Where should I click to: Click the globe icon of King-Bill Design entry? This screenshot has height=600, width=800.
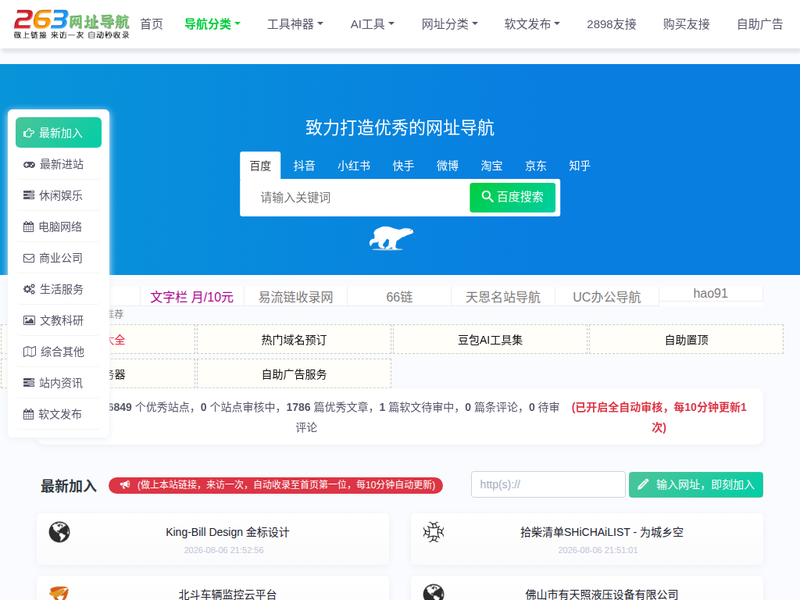coord(59,532)
